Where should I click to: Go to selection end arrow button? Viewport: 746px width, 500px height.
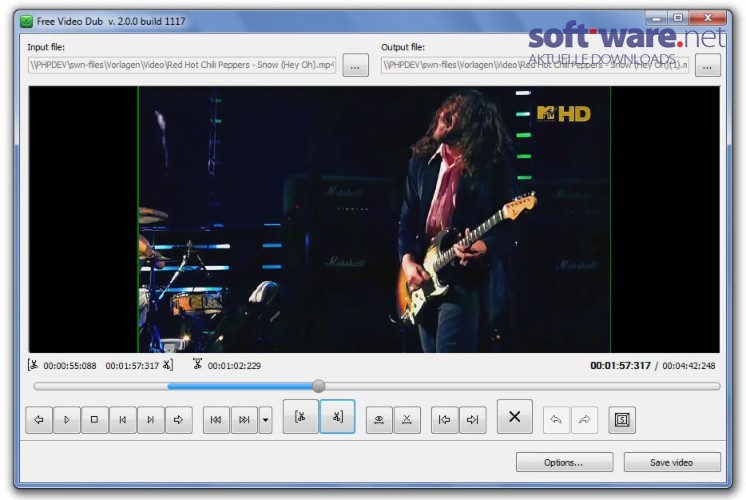click(x=472, y=420)
